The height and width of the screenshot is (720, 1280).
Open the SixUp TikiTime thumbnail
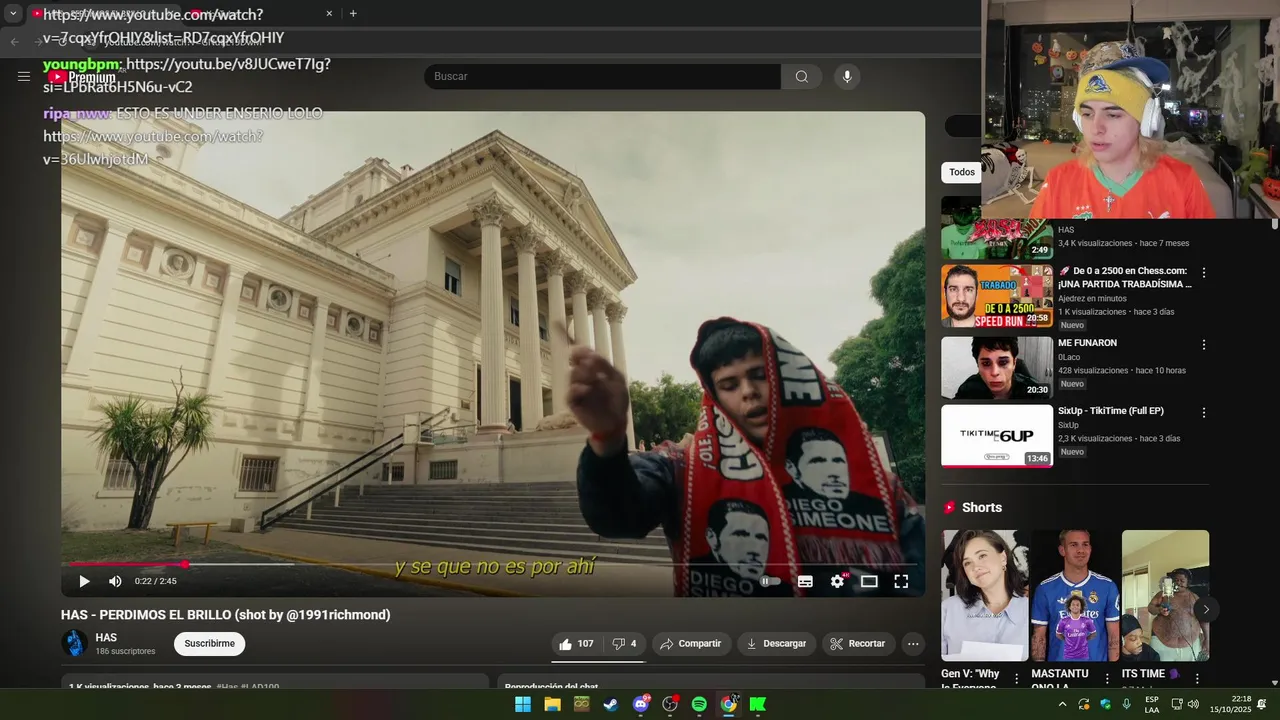point(997,435)
